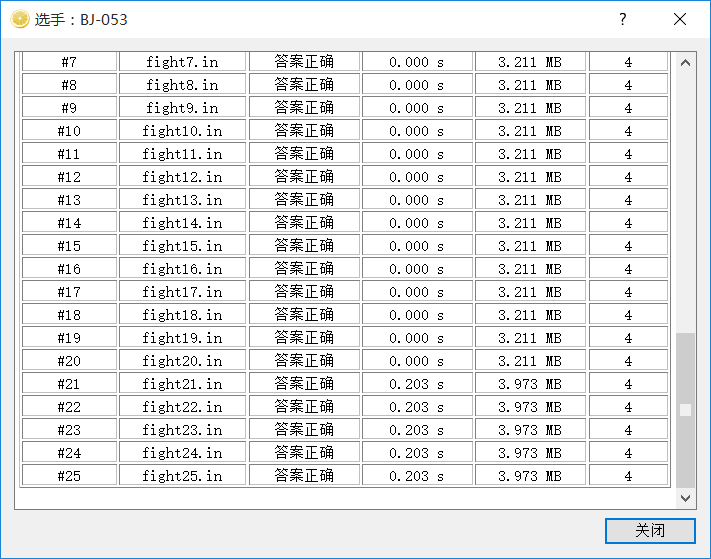Click the 0.000 s time in row #9
711x559 pixels.
417,108
